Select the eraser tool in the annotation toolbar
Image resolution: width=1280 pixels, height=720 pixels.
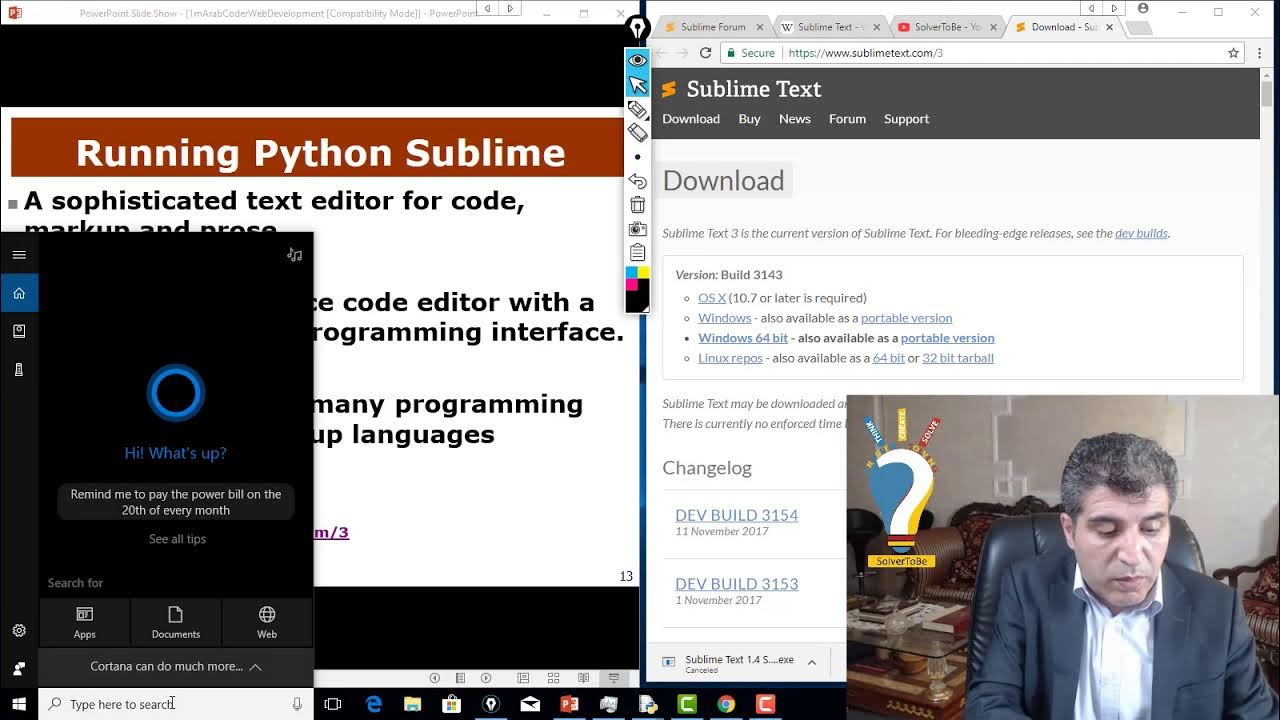coord(637,132)
